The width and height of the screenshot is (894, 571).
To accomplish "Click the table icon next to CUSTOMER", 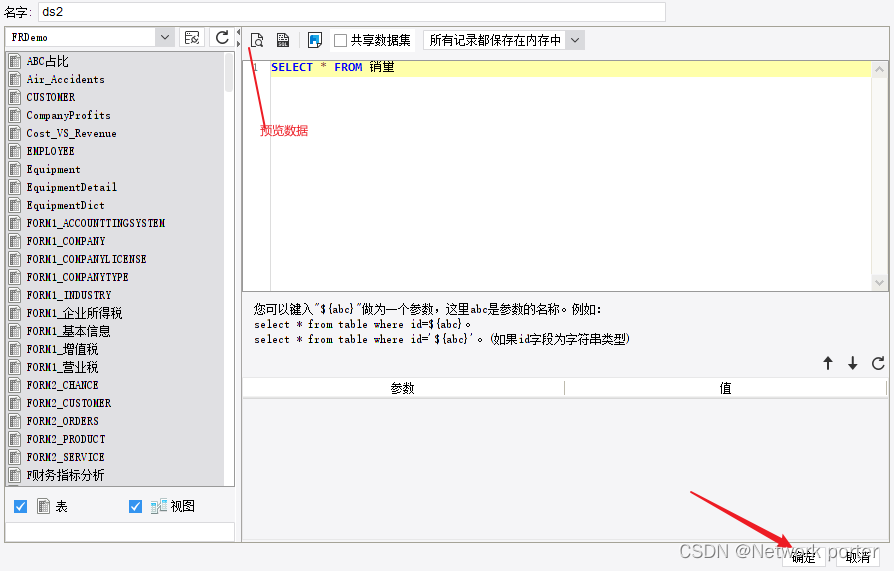I will tap(15, 97).
